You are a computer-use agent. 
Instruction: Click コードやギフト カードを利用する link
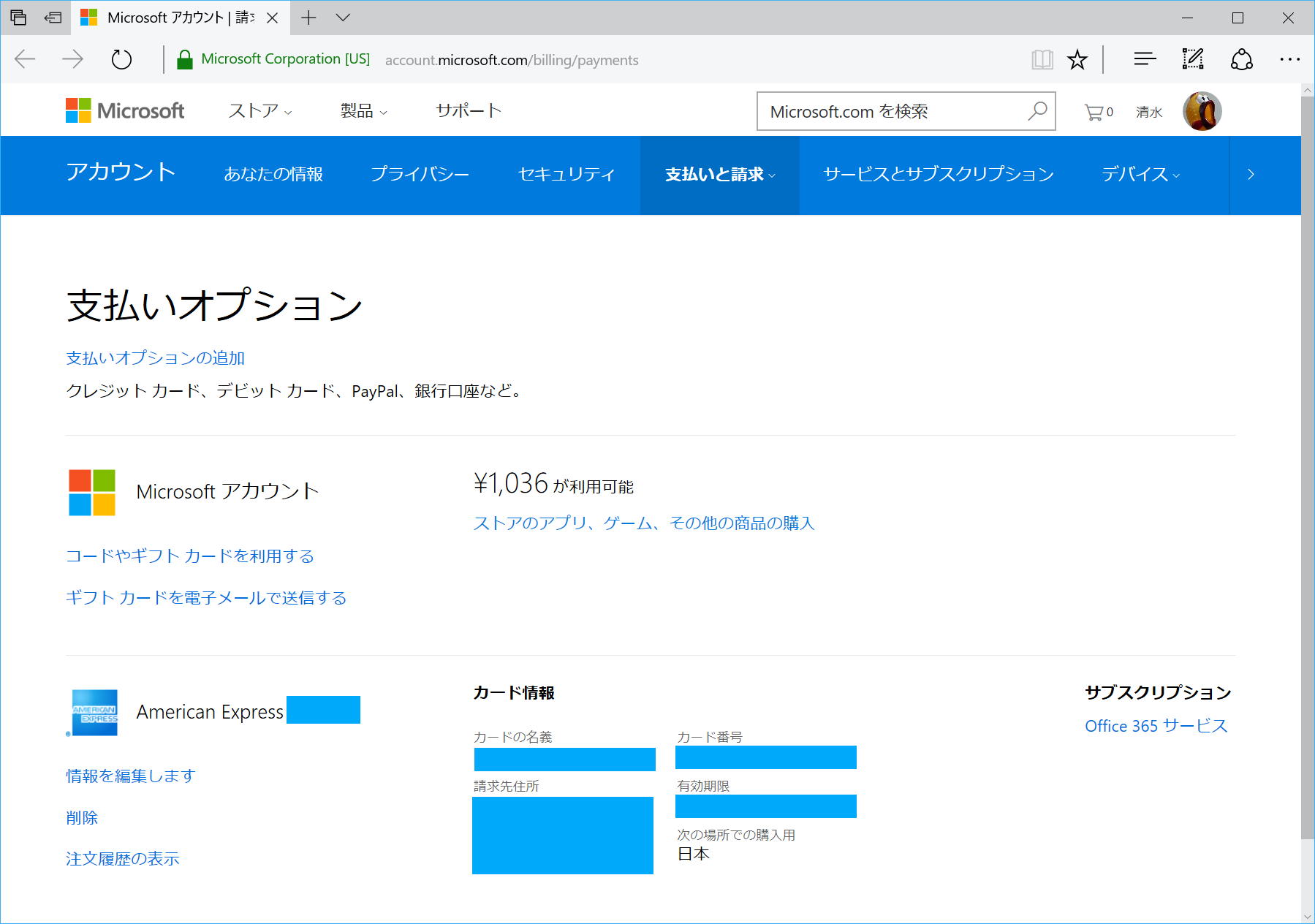(190, 556)
